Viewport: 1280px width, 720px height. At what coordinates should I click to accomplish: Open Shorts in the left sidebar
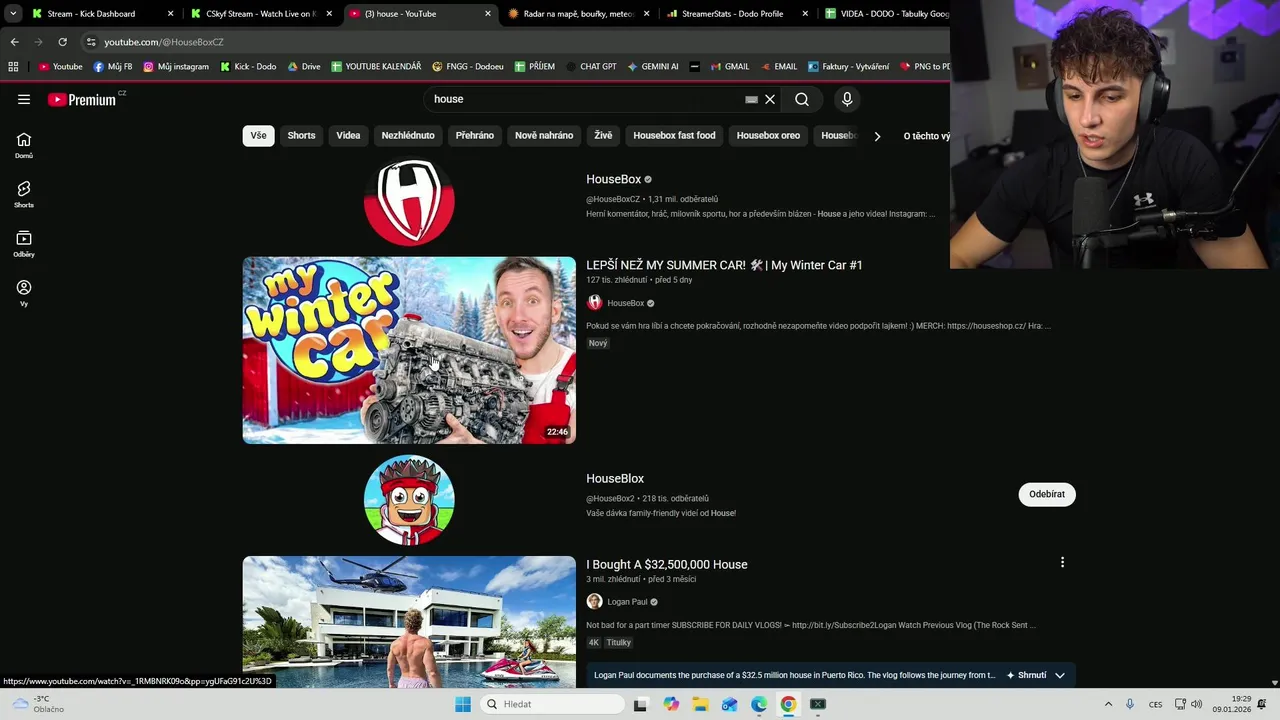[x=24, y=194]
